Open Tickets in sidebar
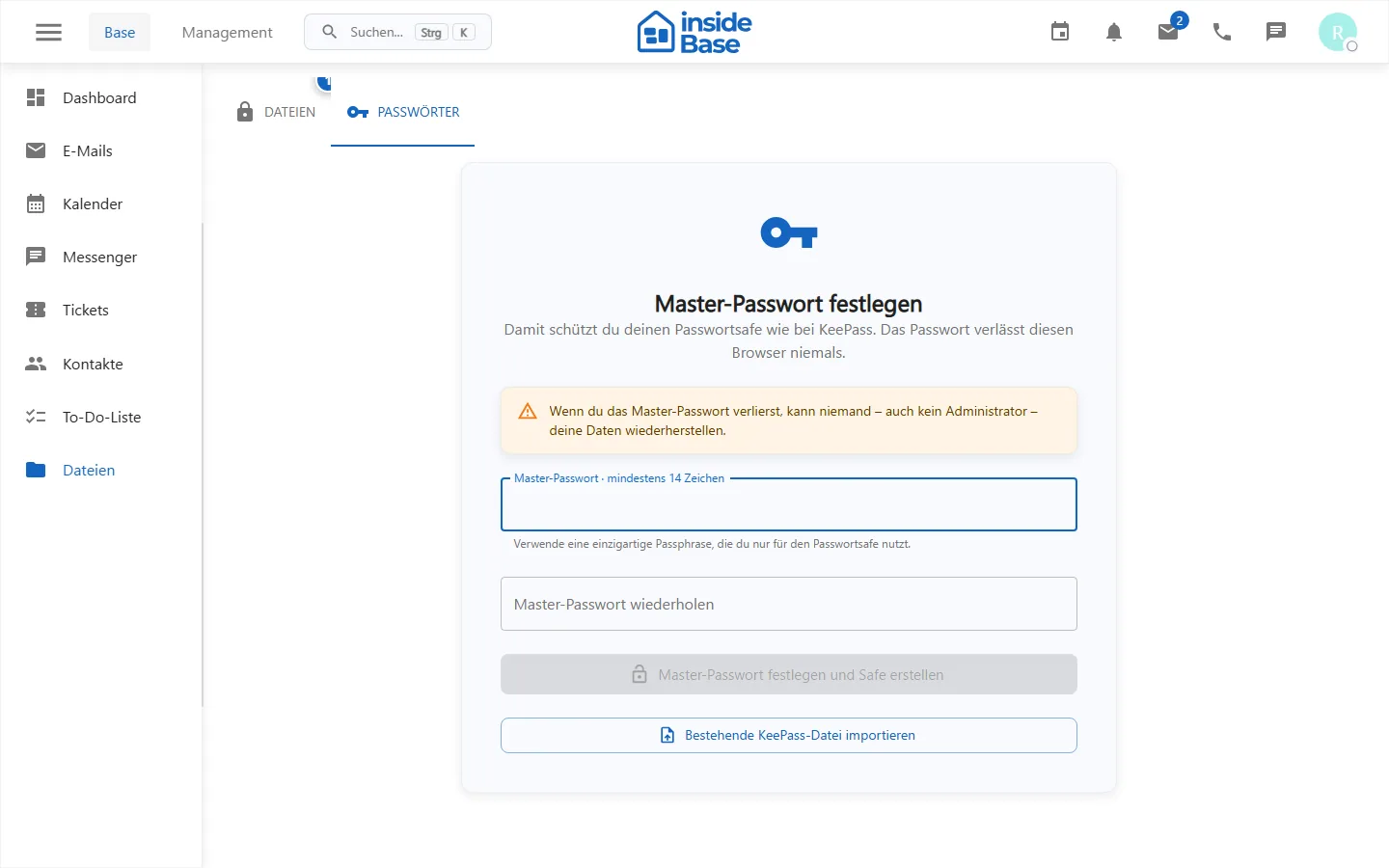1389x868 pixels. coord(101,310)
